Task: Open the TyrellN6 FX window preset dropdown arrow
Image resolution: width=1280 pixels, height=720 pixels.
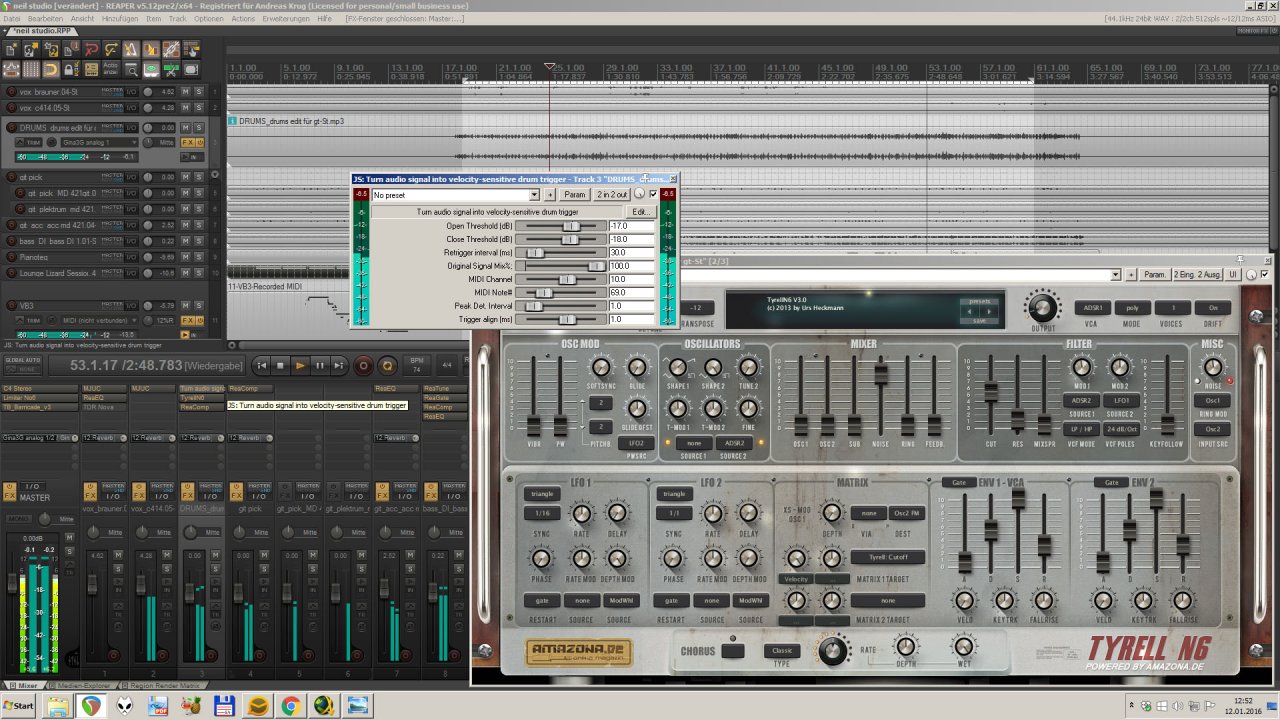Action: point(1116,274)
